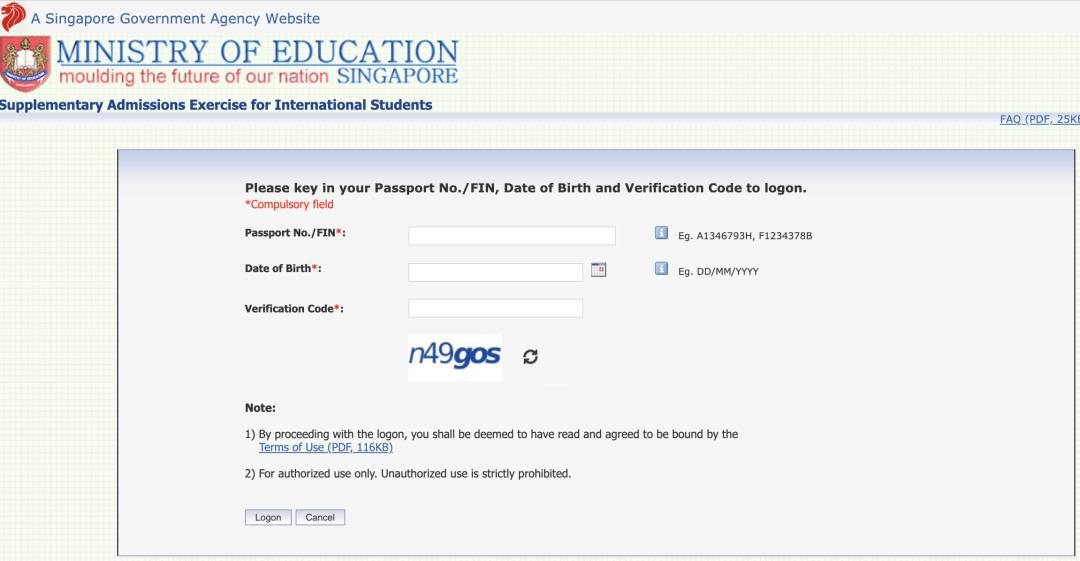1080x561 pixels.
Task: Refresh the verification code captcha
Action: point(530,357)
